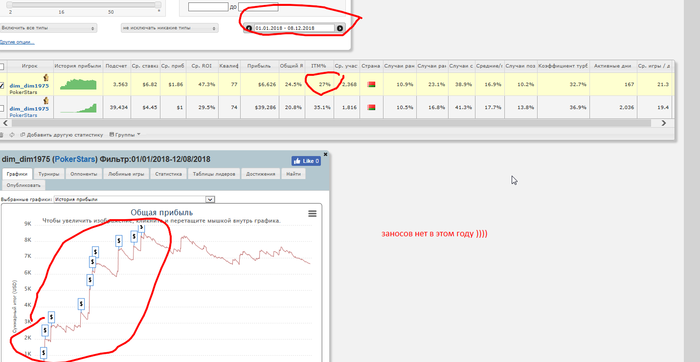
Task: Click the 'Другие опции...' link
Action: click(x=17, y=42)
